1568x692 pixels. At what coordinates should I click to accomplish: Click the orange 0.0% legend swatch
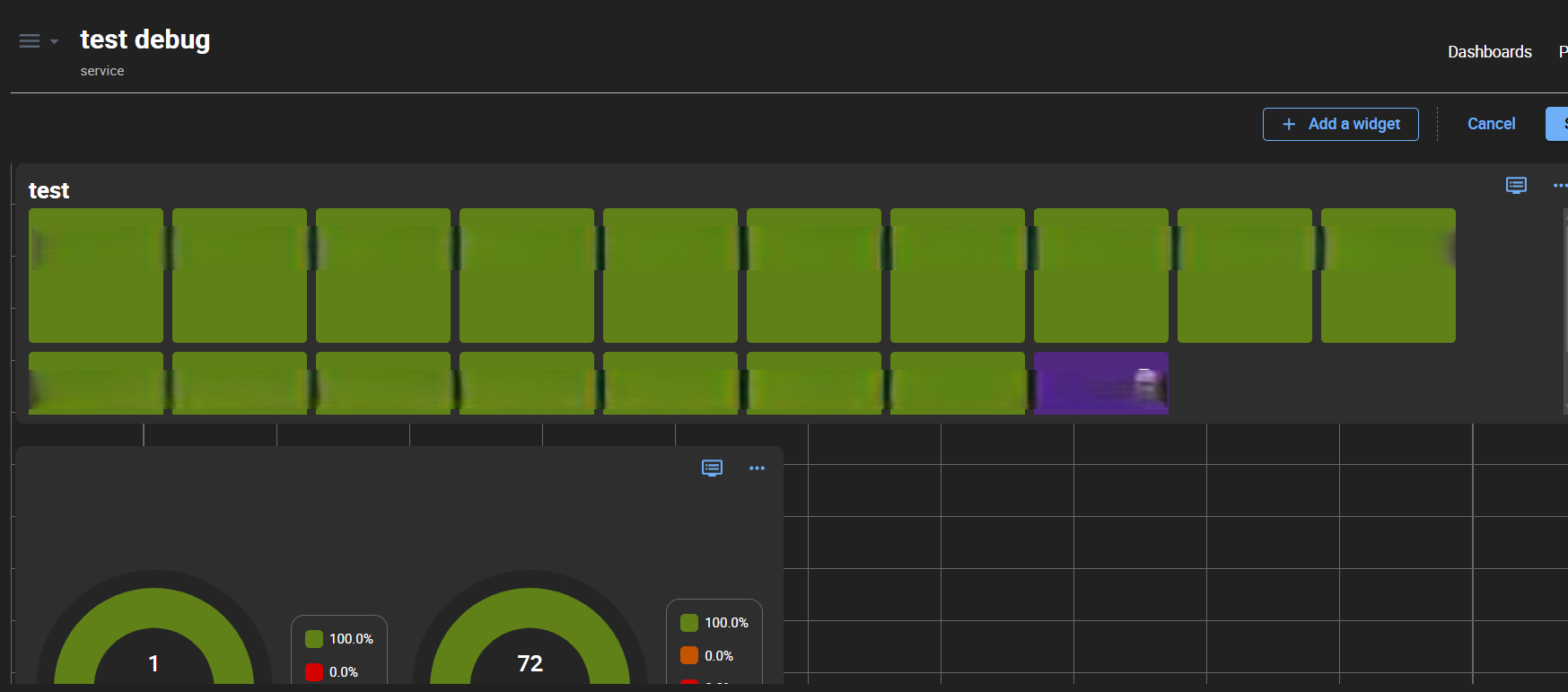click(x=689, y=655)
